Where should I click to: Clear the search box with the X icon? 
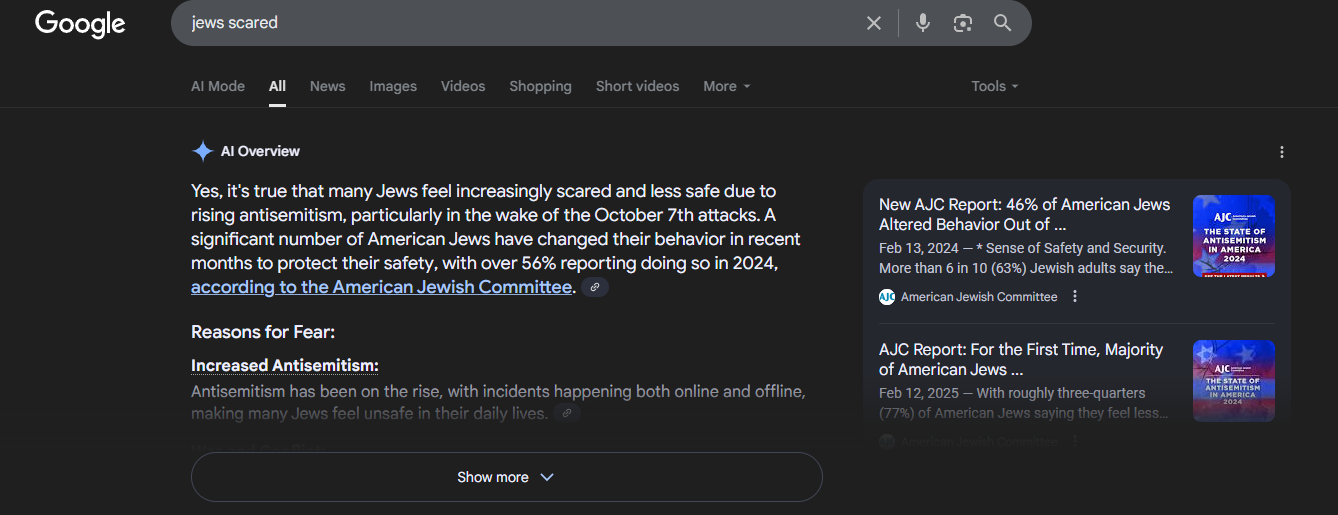[874, 23]
